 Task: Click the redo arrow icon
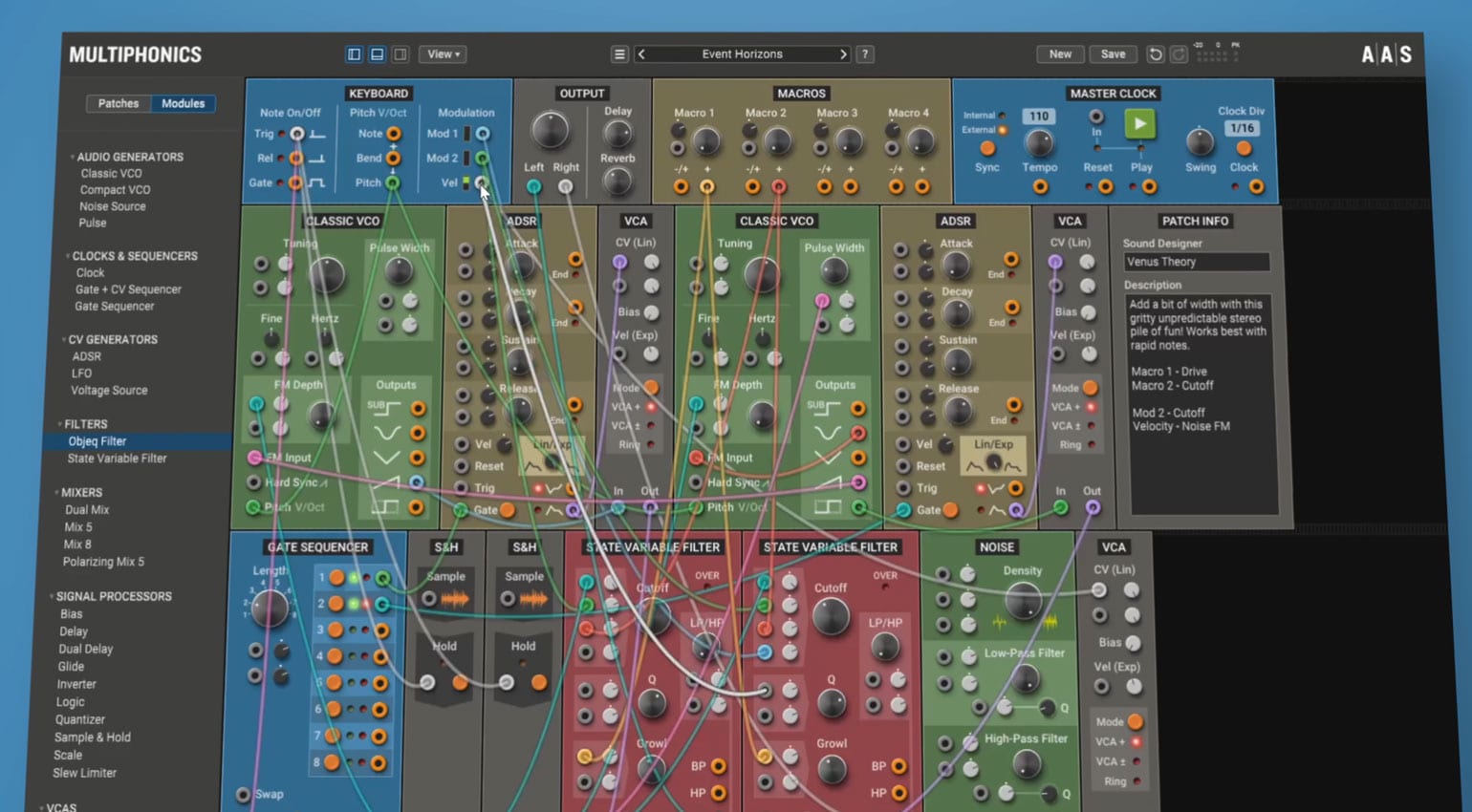pos(1179,54)
